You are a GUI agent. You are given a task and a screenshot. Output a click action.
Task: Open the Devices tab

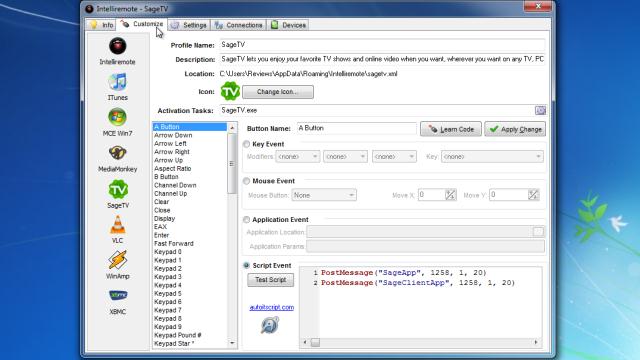coord(288,25)
